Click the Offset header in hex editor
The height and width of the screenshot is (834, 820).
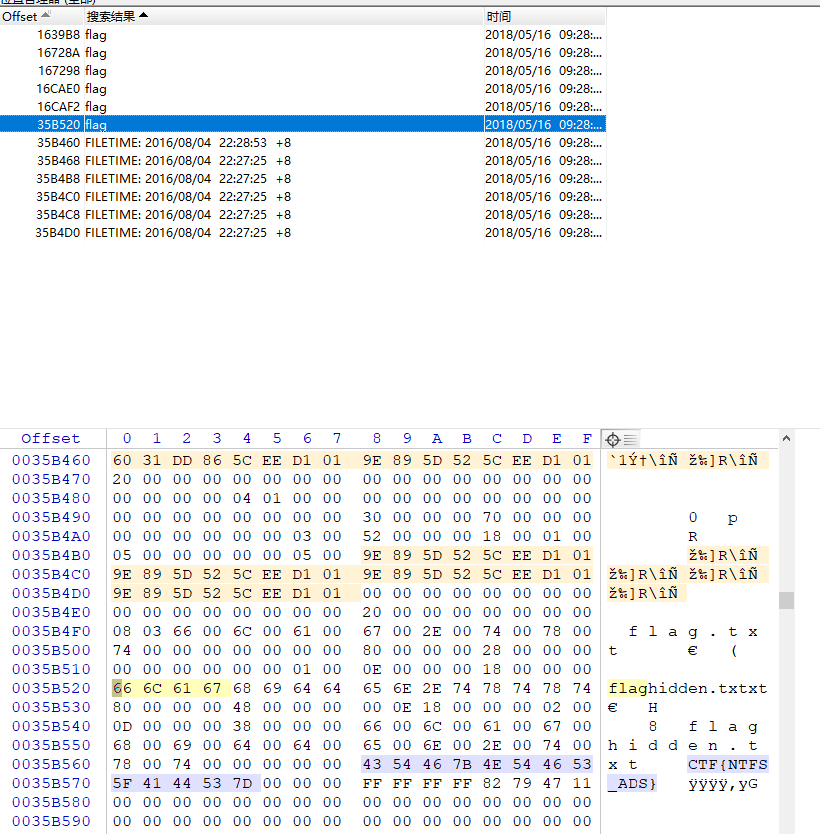point(50,439)
